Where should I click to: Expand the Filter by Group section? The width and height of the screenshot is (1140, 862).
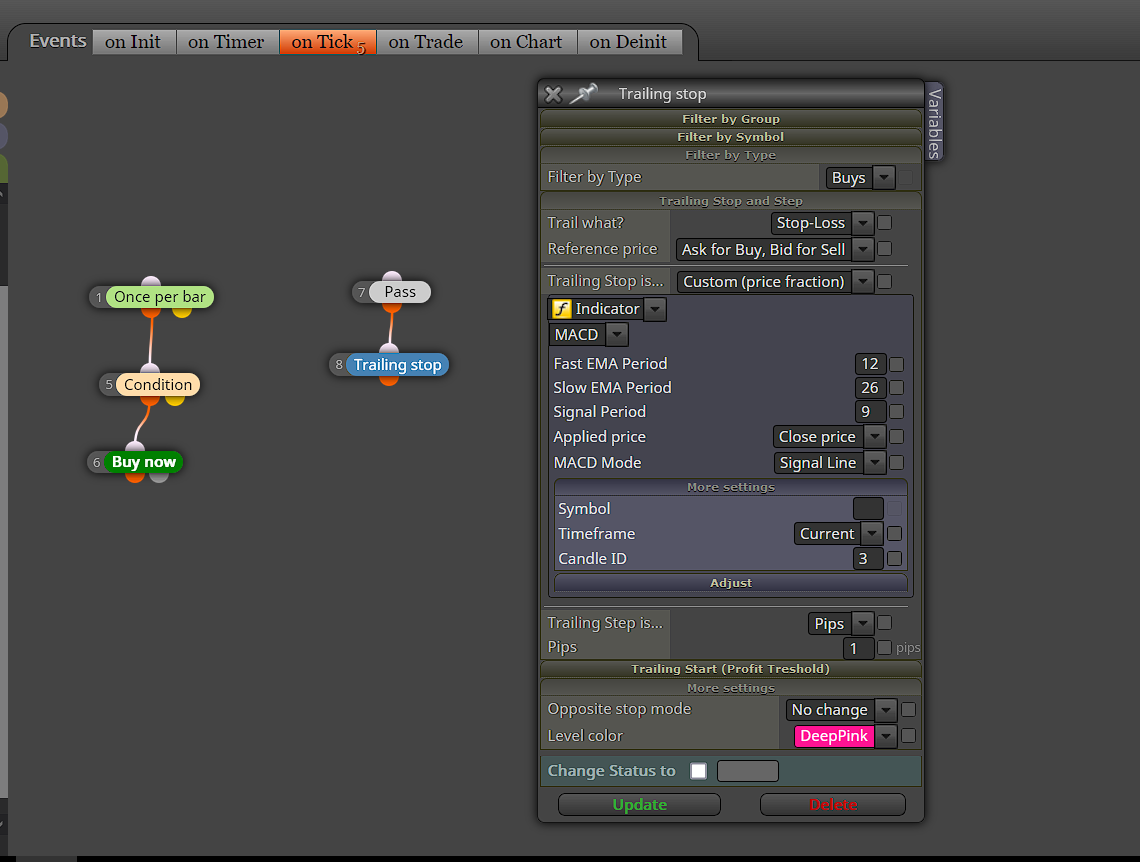tap(731, 118)
